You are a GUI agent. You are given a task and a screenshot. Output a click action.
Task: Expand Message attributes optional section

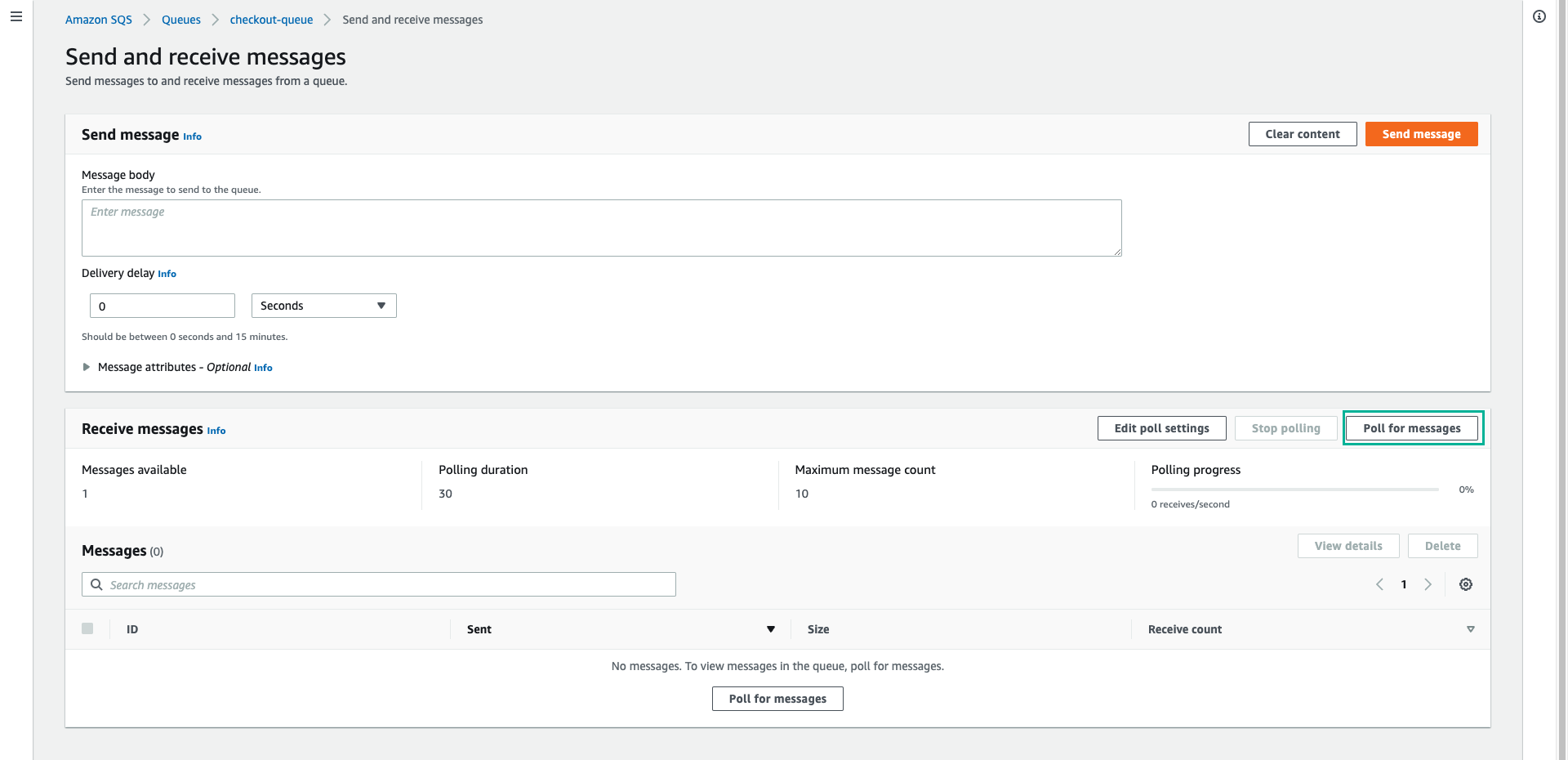click(87, 367)
